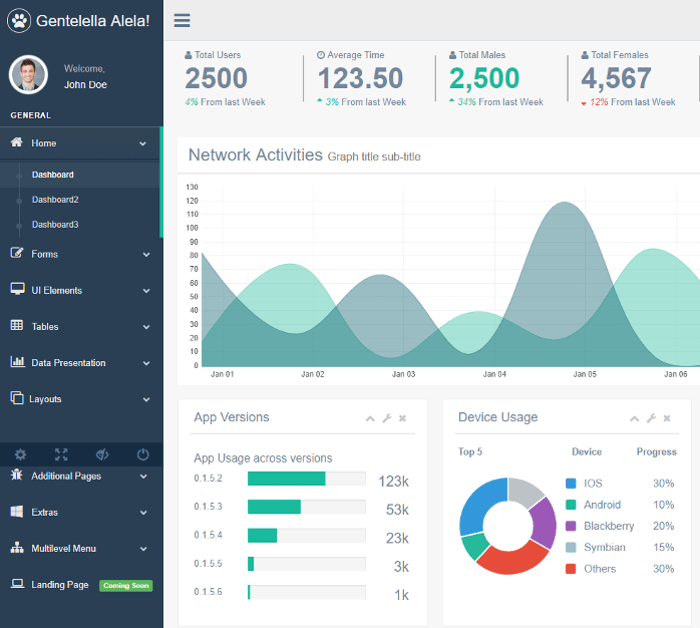The width and height of the screenshot is (700, 628).
Task: Click the power logout icon in sidebar footer
Action: point(142,455)
